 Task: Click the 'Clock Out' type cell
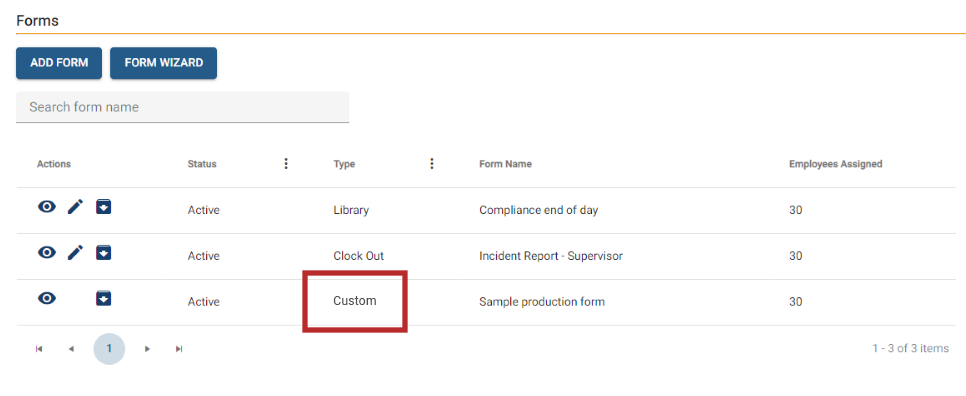click(359, 256)
